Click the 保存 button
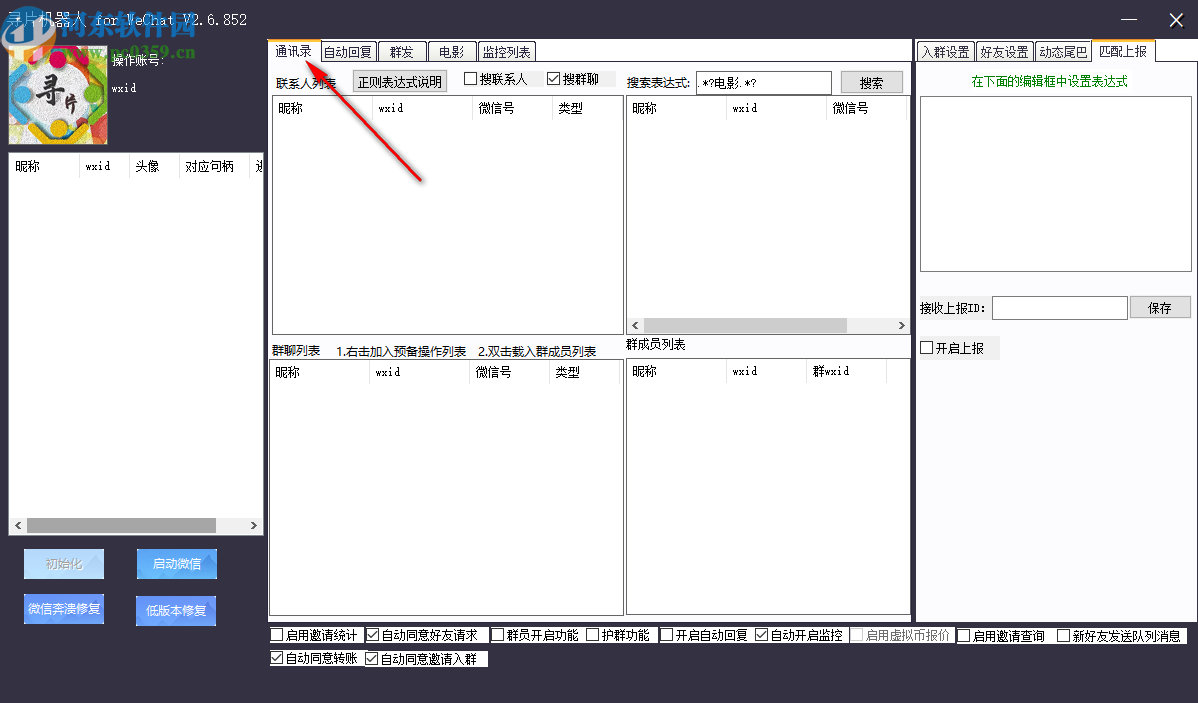This screenshot has width=1198, height=703. [x=1160, y=308]
